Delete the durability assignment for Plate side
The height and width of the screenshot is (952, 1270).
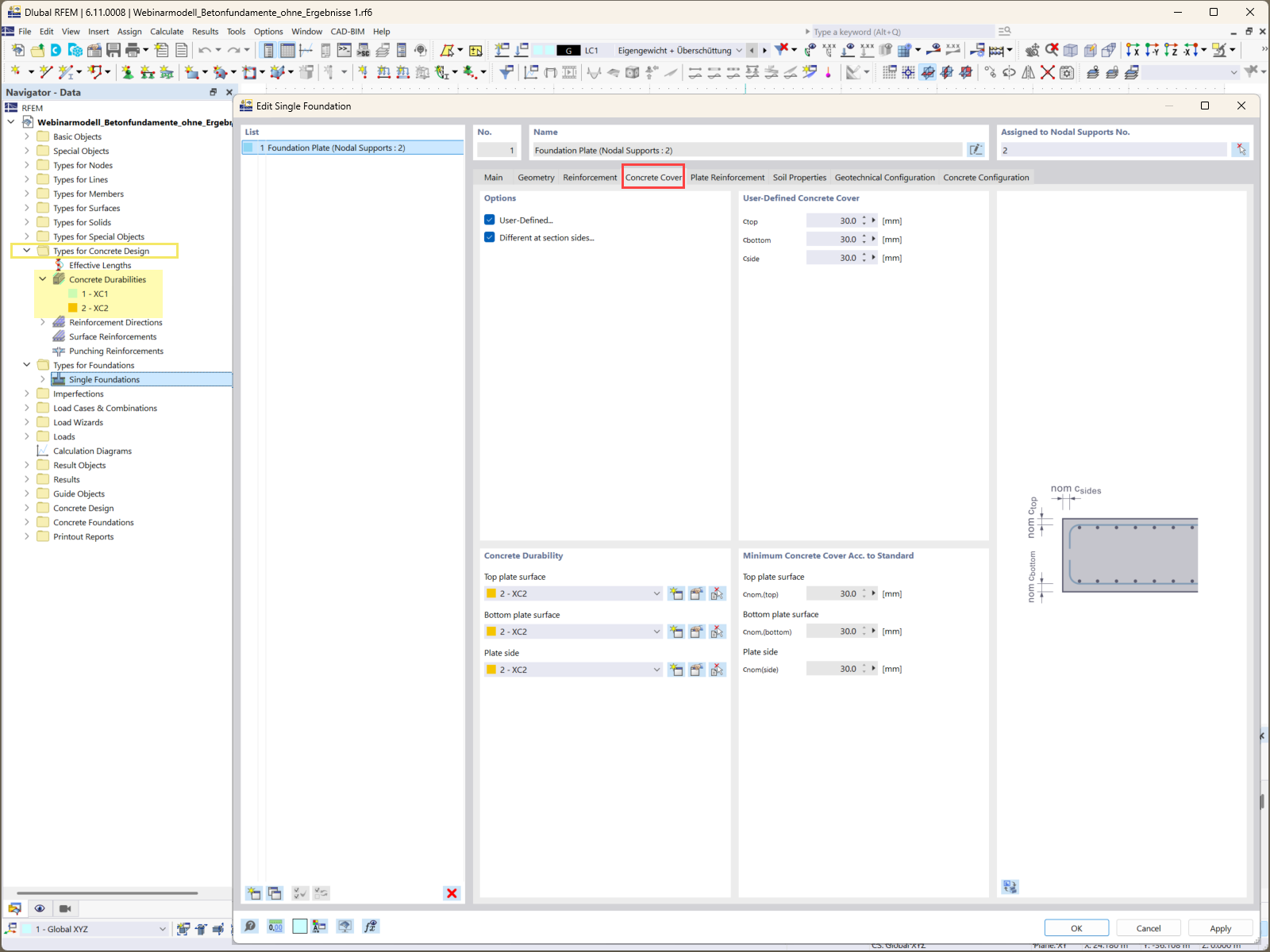click(717, 670)
